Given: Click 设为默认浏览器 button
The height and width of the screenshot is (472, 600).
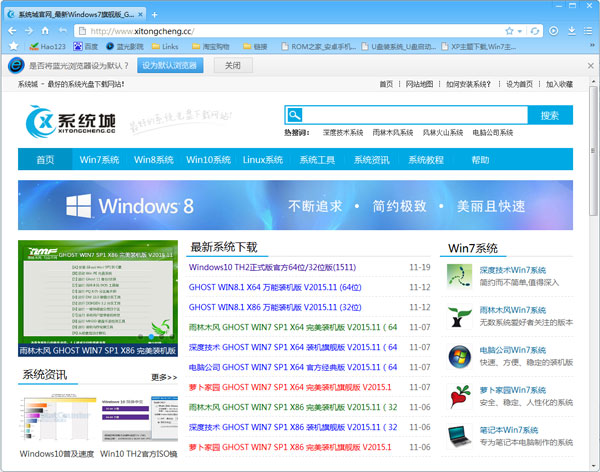Looking at the screenshot, I should click(x=170, y=65).
